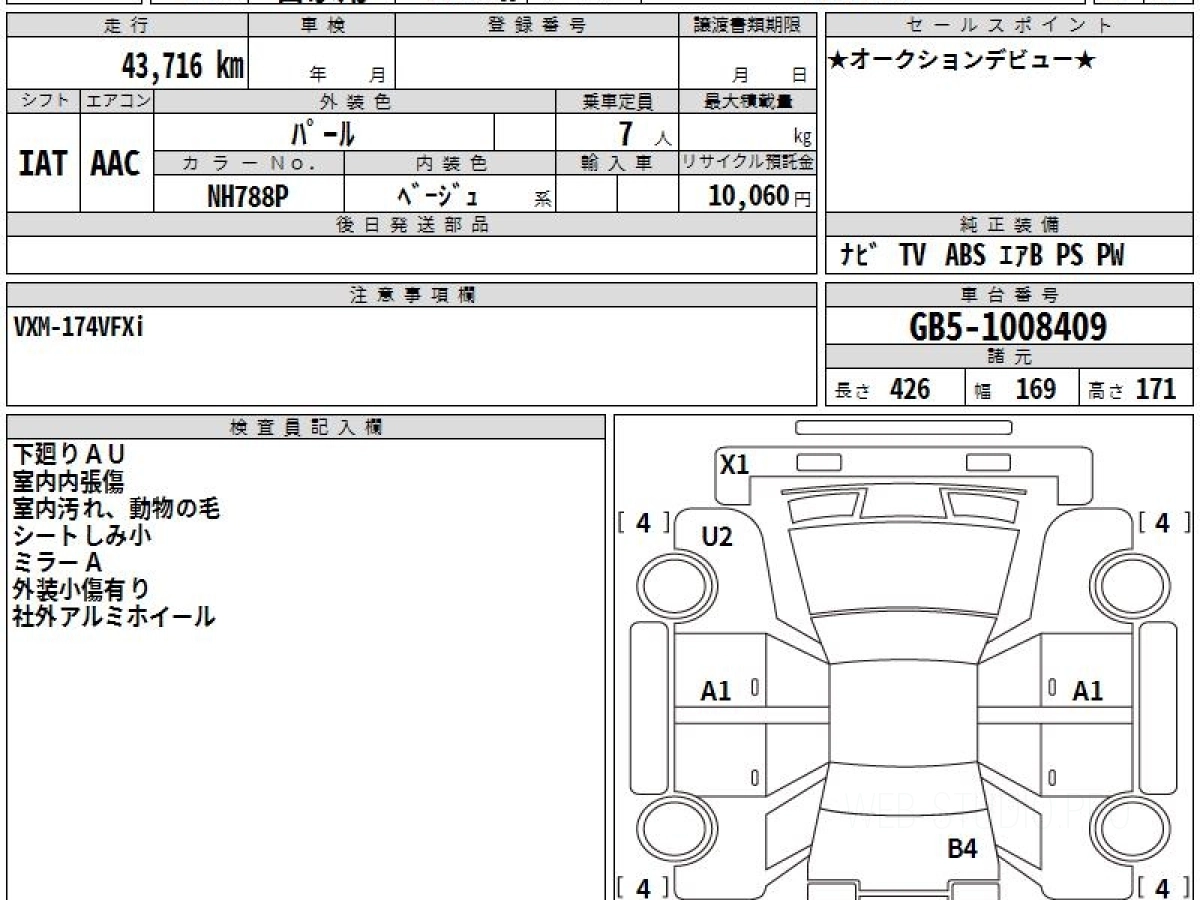Select the セールスポイント heading

(1010, 26)
